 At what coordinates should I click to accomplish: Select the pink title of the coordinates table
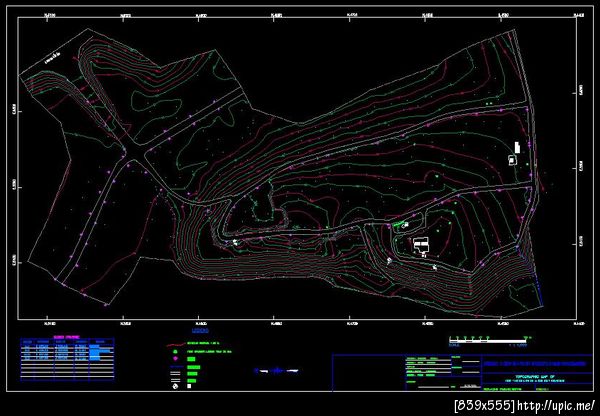pyautogui.click(x=66, y=337)
